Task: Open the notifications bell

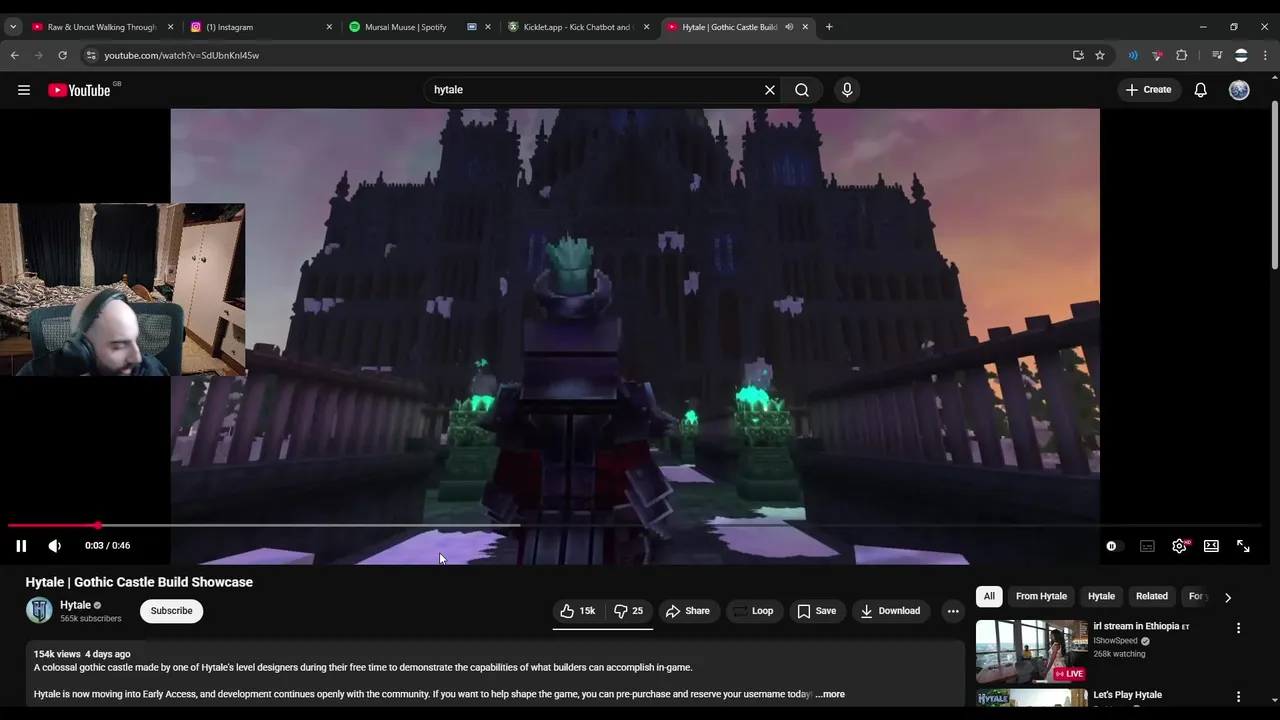Action: [x=1201, y=90]
